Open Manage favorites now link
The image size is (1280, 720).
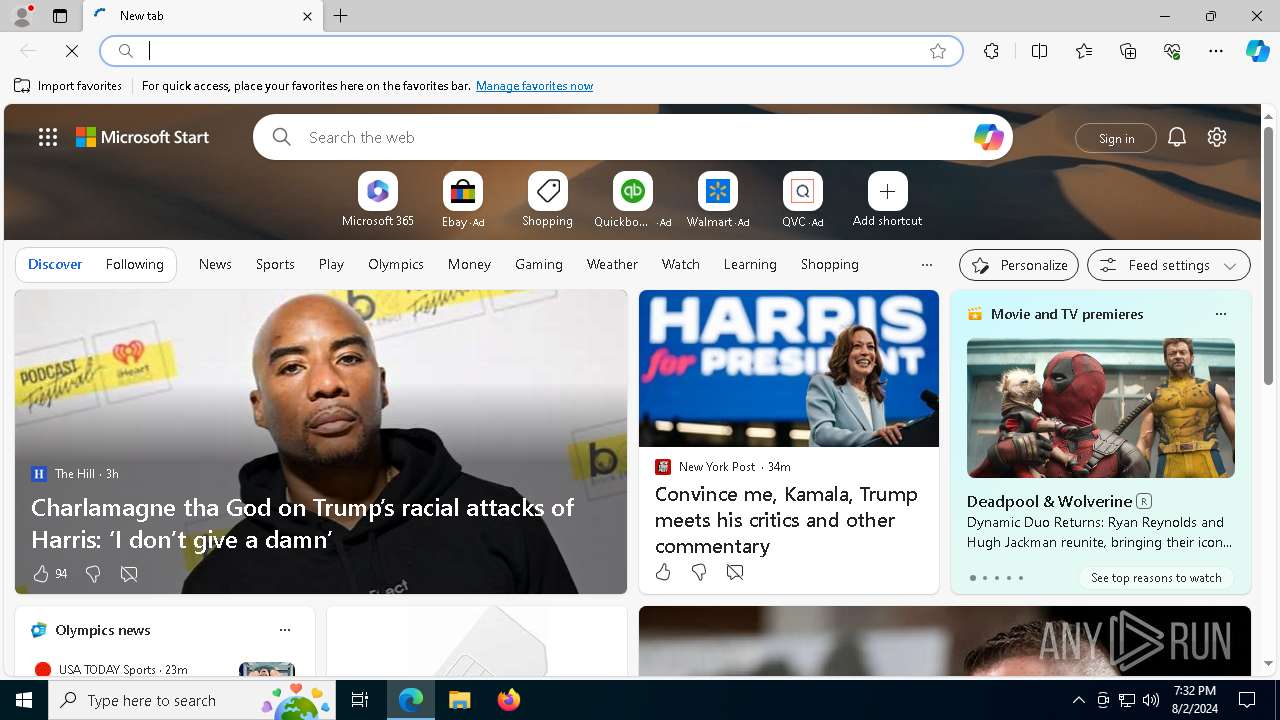click(534, 86)
